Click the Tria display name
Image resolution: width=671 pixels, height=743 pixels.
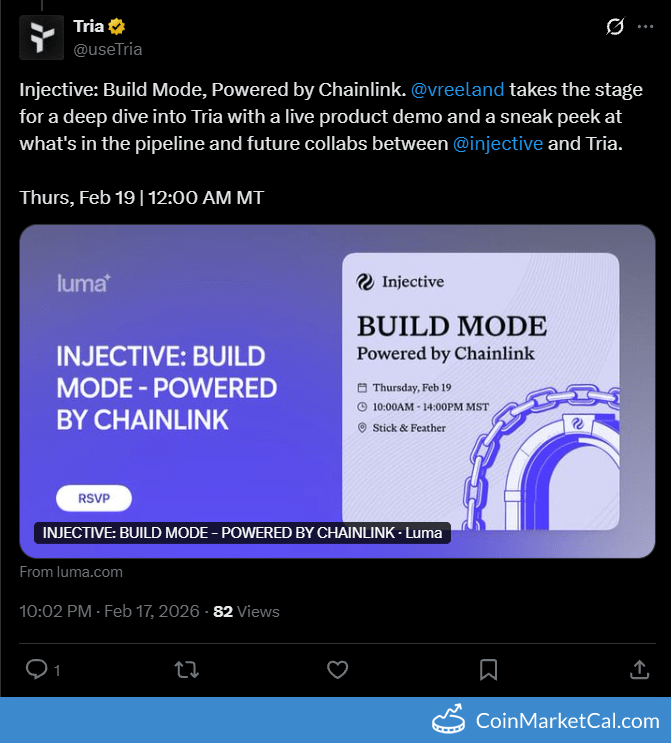(x=88, y=26)
